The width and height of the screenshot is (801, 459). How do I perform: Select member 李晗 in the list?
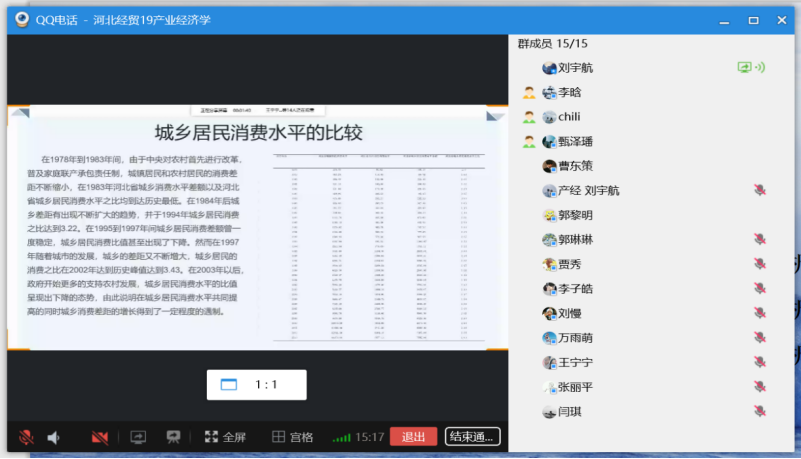(x=569, y=92)
